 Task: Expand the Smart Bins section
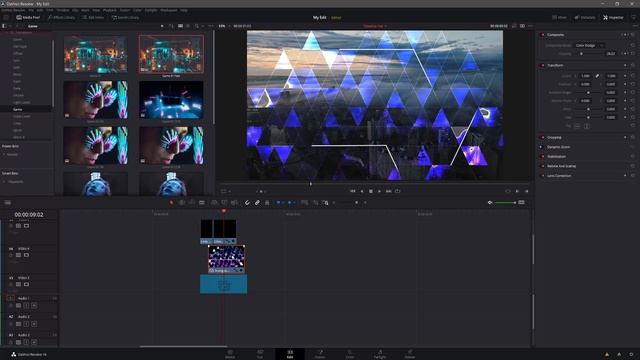10,173
